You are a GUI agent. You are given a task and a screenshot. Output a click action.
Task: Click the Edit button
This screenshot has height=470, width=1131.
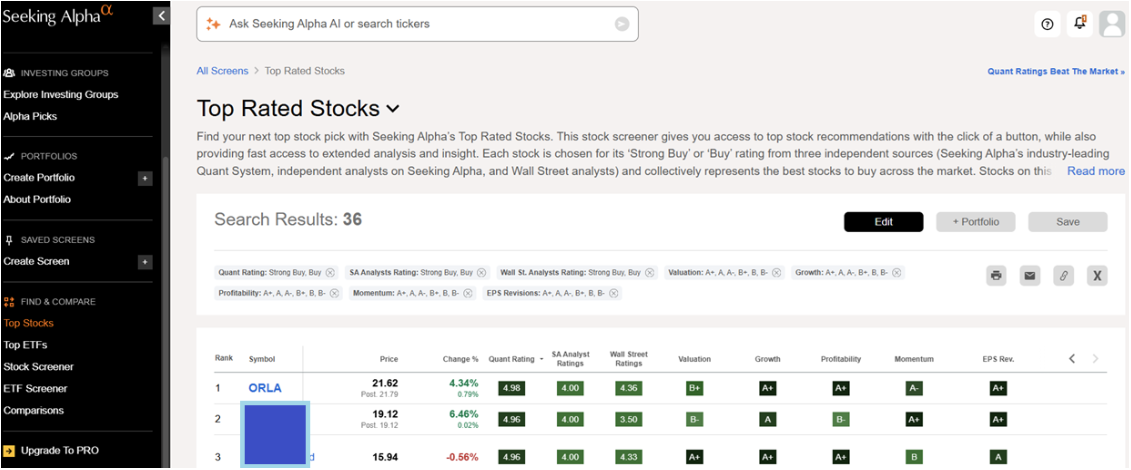pos(884,222)
